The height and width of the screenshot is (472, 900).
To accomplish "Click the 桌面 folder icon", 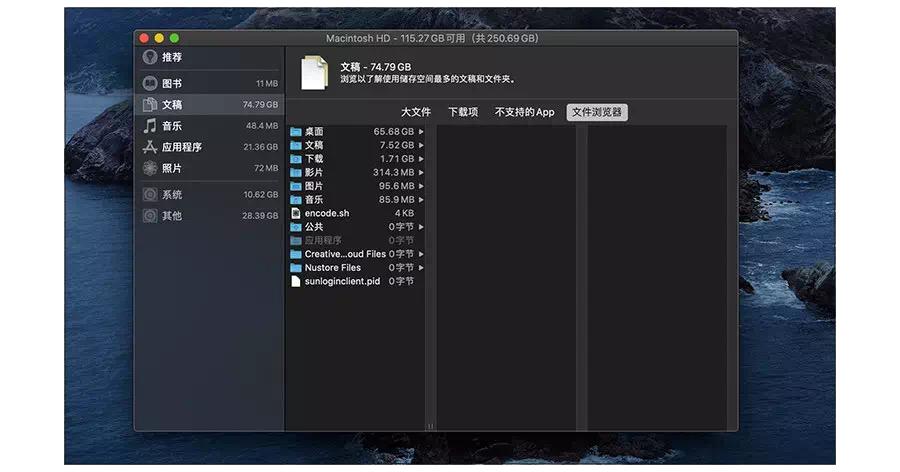I will tap(296, 131).
